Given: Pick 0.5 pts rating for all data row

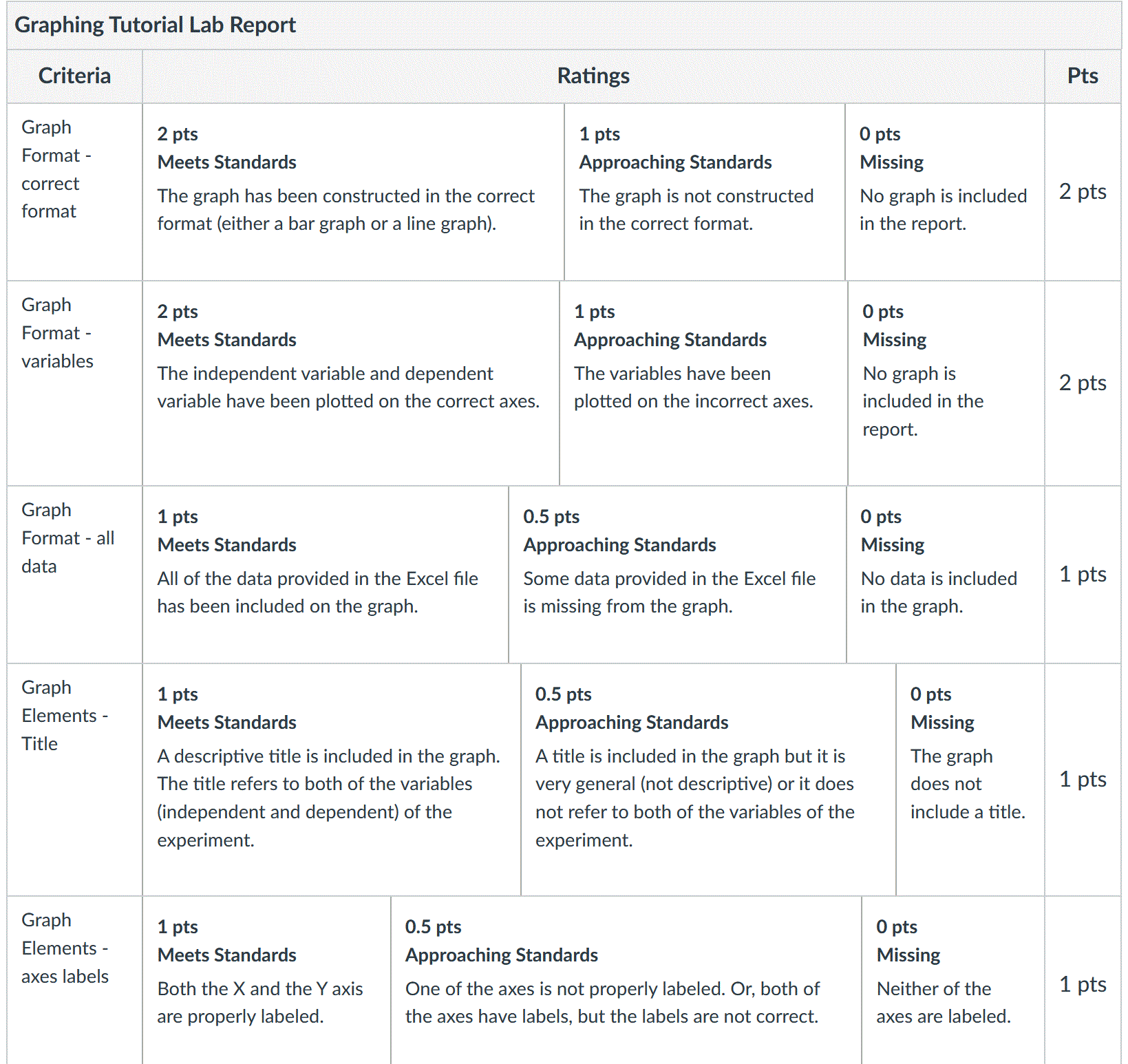Looking at the screenshot, I should [677, 575].
